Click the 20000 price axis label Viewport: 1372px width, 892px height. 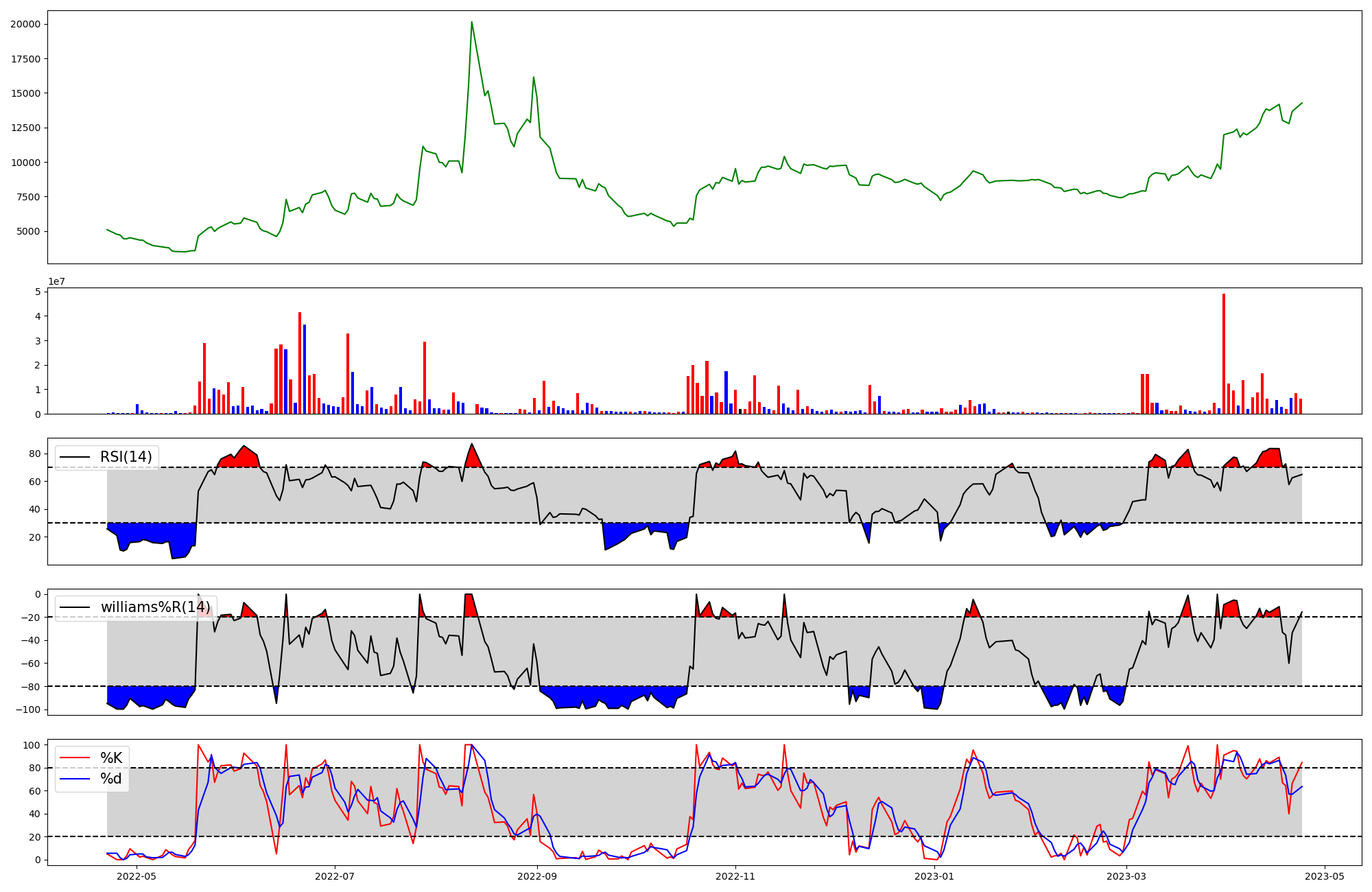pyautogui.click(x=25, y=24)
